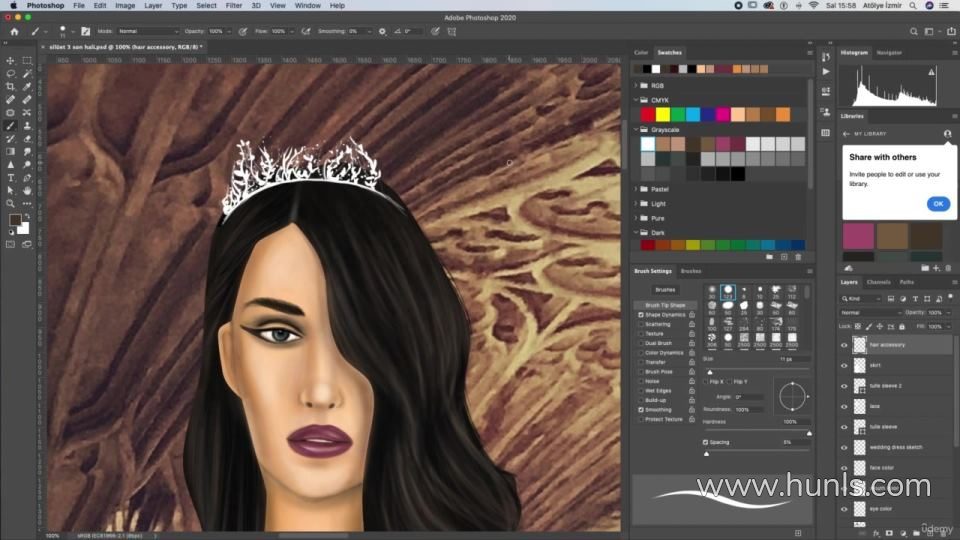The image size is (960, 540).
Task: Open smoothing options gear icon
Action: (382, 31)
